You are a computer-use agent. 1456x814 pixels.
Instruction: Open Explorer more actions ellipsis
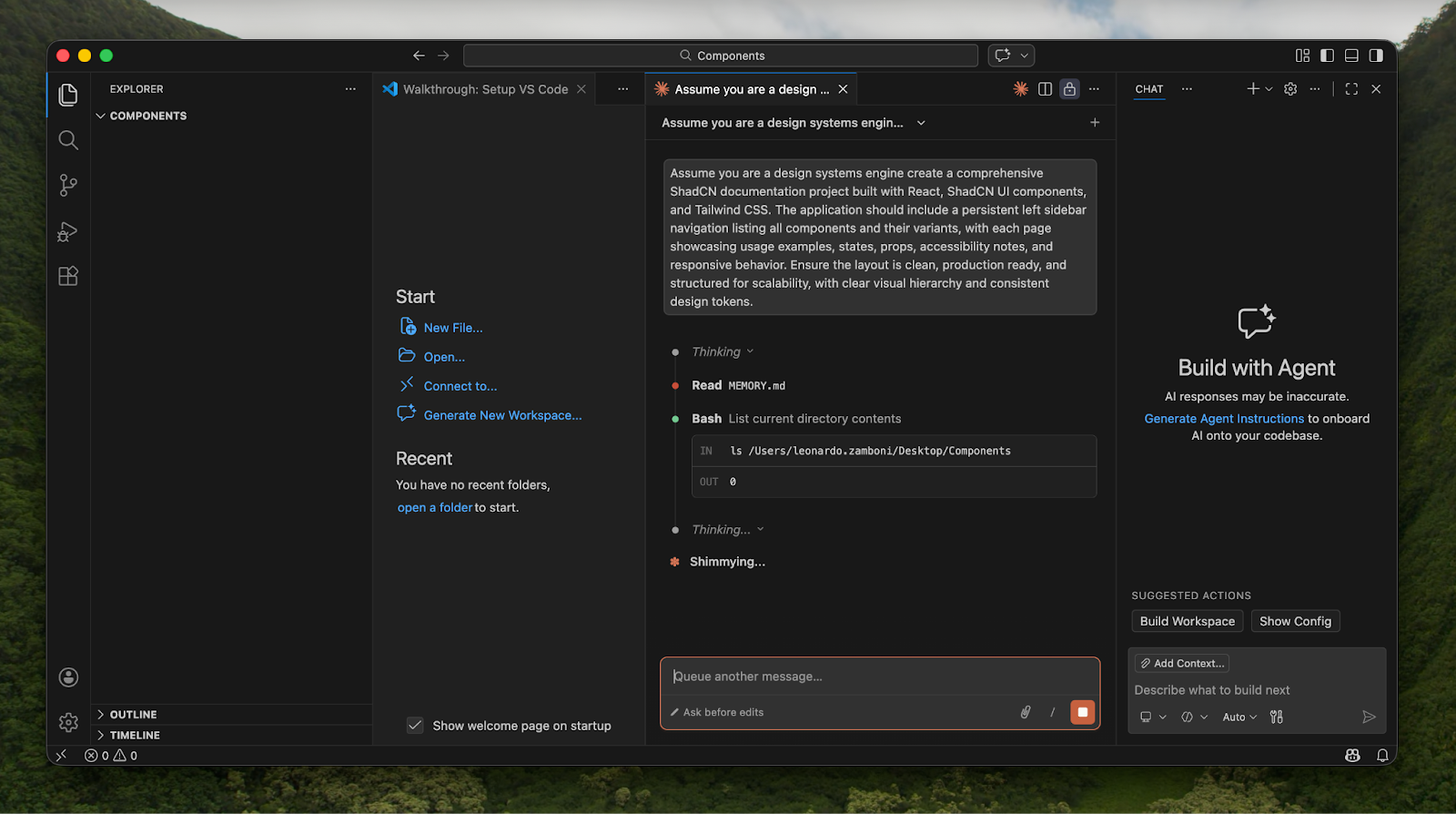[350, 88]
